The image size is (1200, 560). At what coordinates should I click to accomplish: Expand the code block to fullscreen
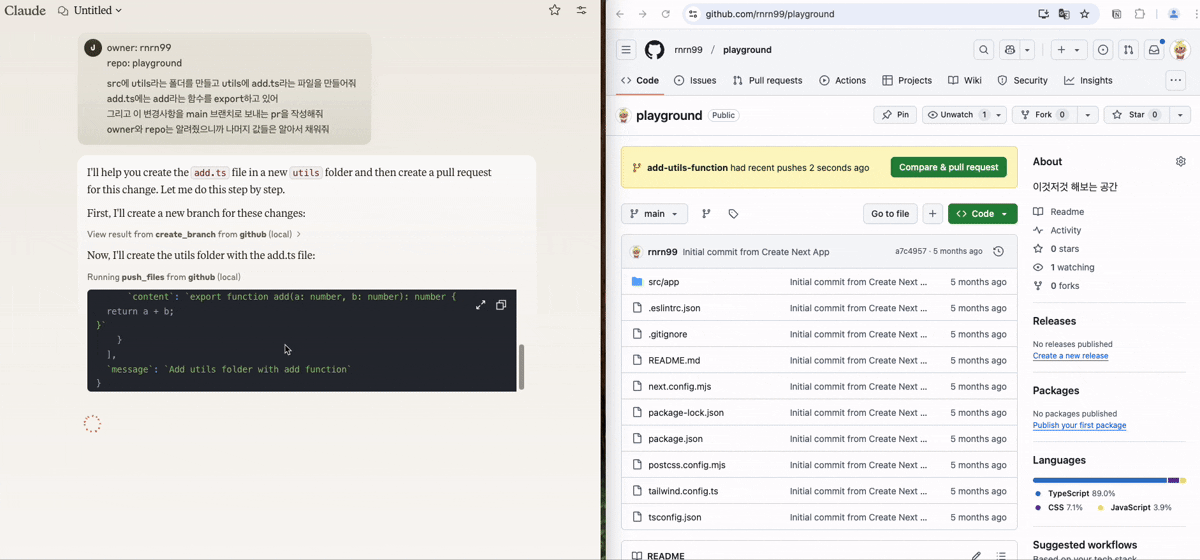[480, 305]
